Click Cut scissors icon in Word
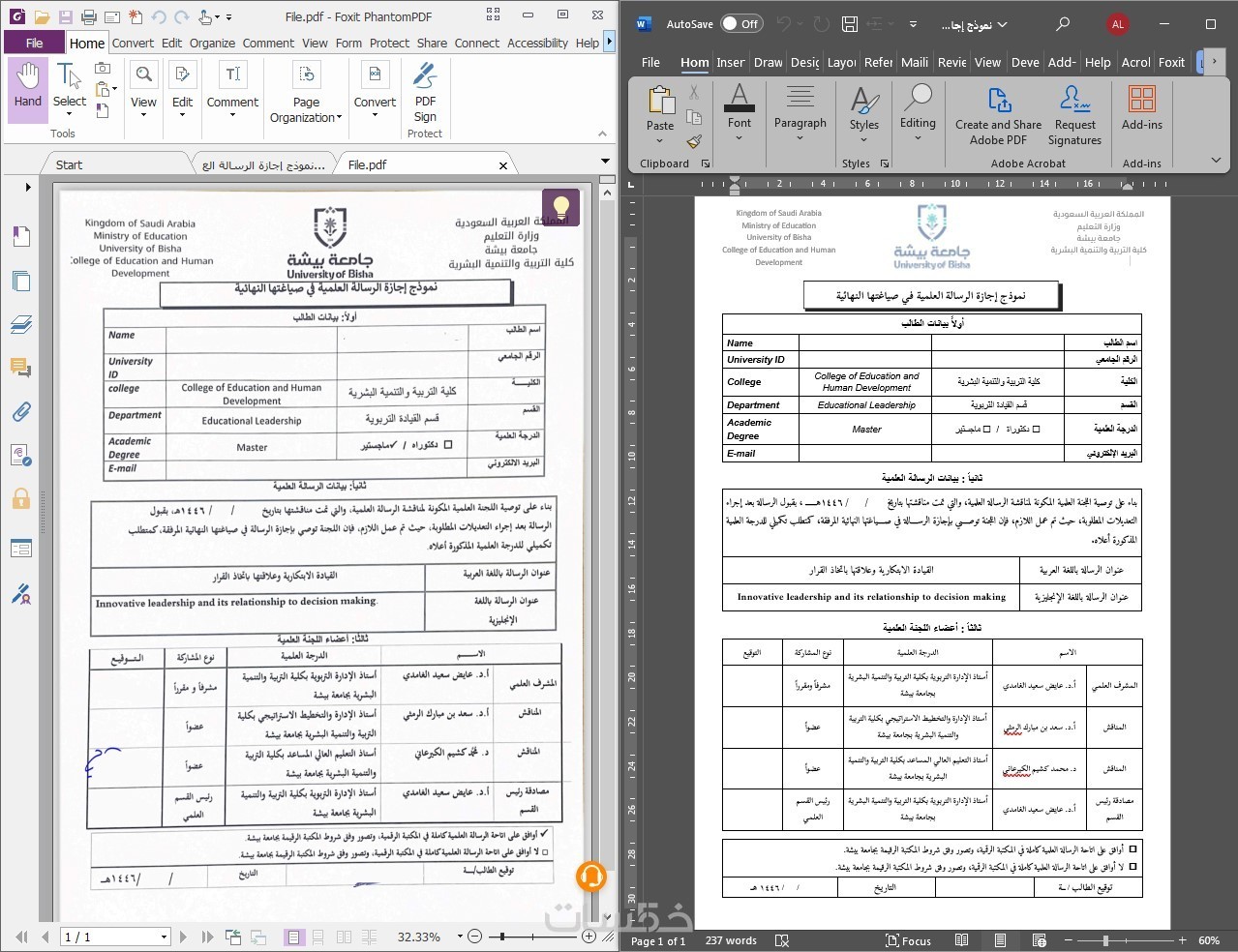Screen dimensions: 1238x952 pos(694,92)
